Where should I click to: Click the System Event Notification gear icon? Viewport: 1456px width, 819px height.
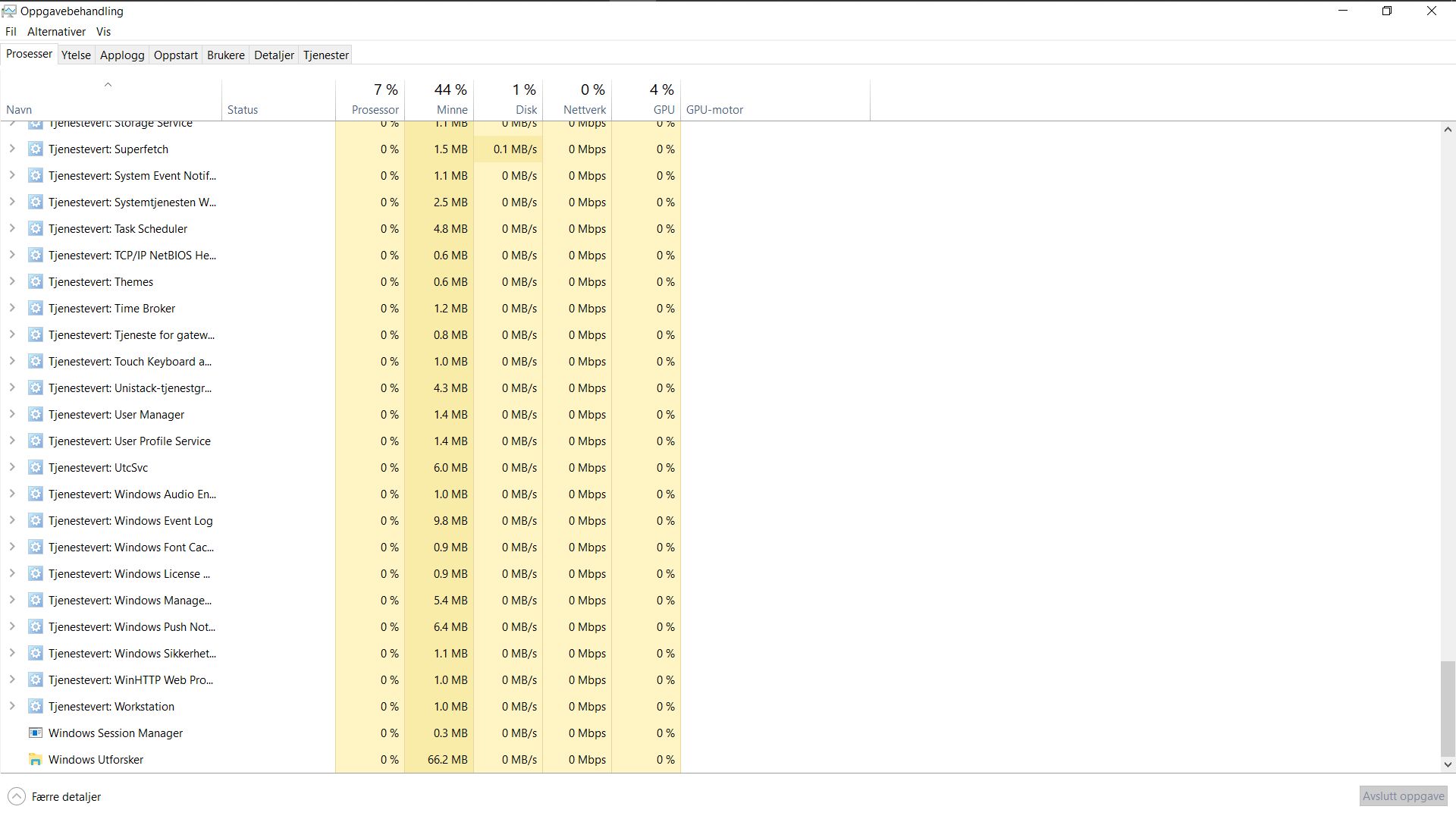tap(35, 176)
